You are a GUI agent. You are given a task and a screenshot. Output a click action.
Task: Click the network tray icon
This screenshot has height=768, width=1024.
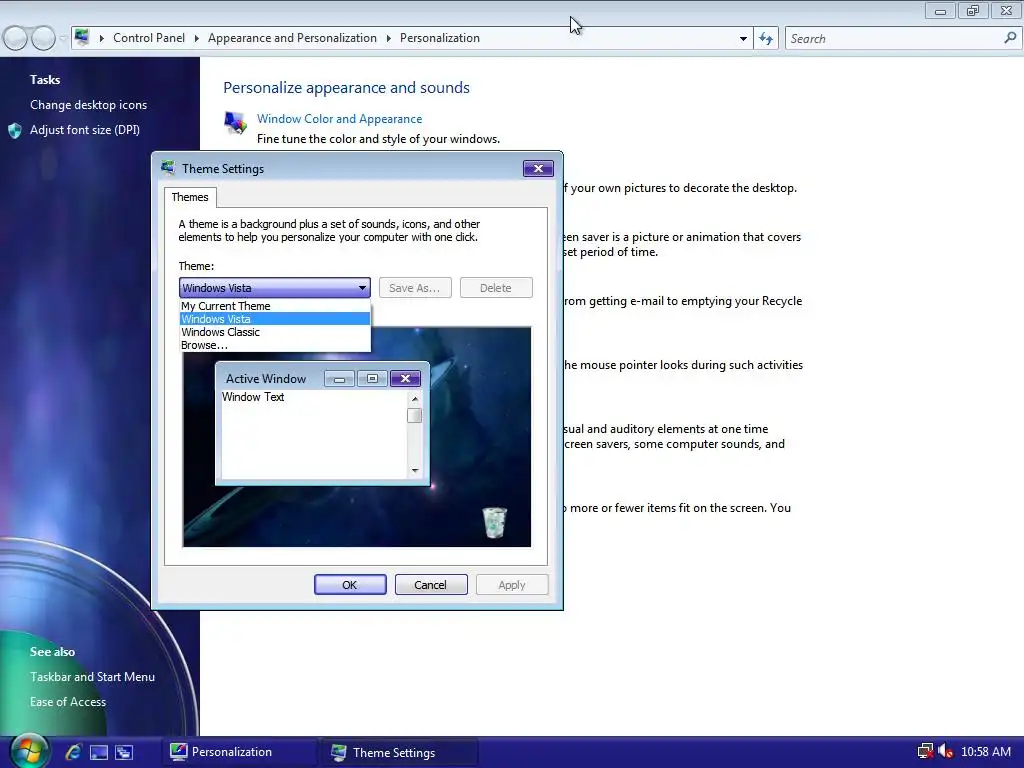click(x=925, y=752)
